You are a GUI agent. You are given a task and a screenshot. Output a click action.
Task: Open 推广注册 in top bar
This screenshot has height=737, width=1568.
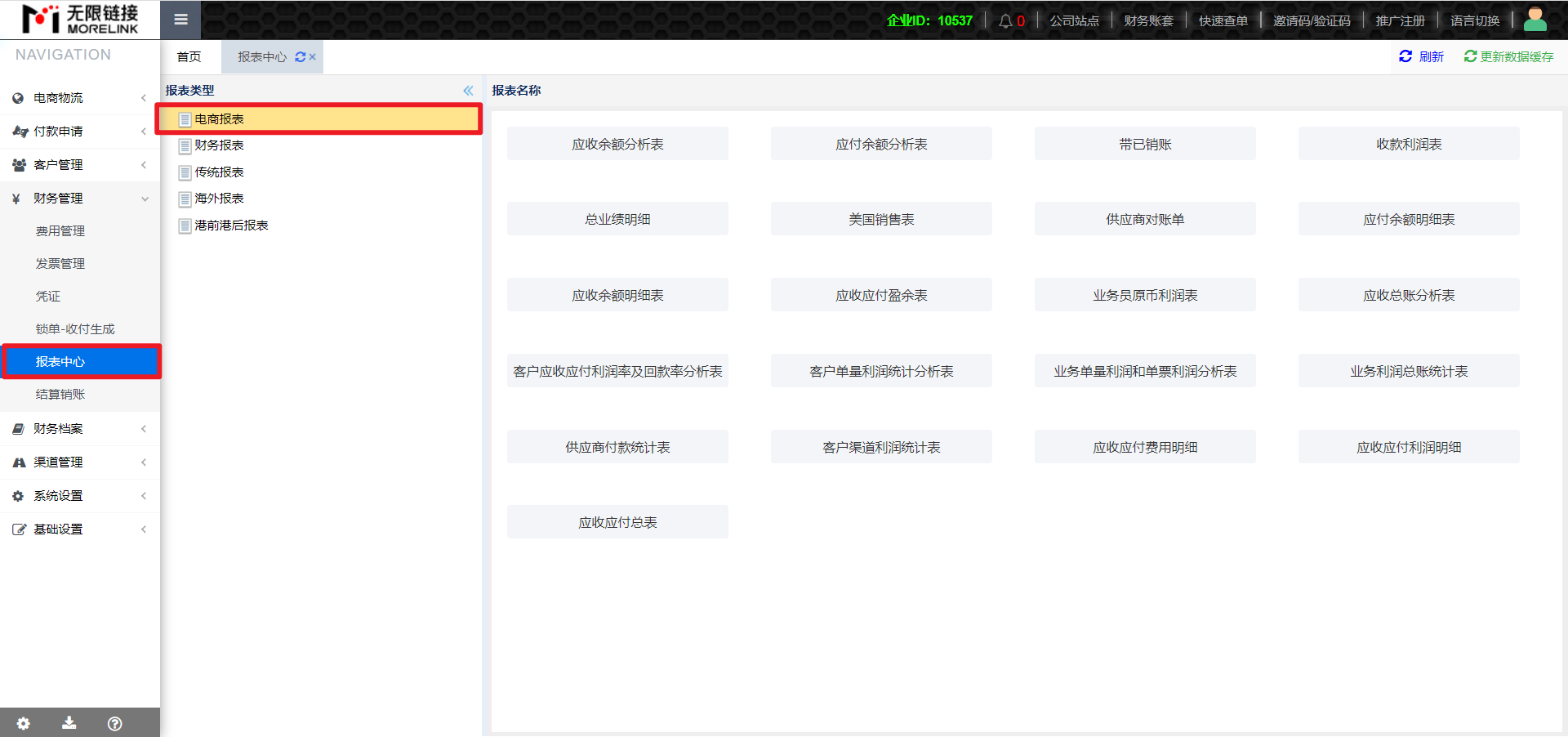point(1401,20)
